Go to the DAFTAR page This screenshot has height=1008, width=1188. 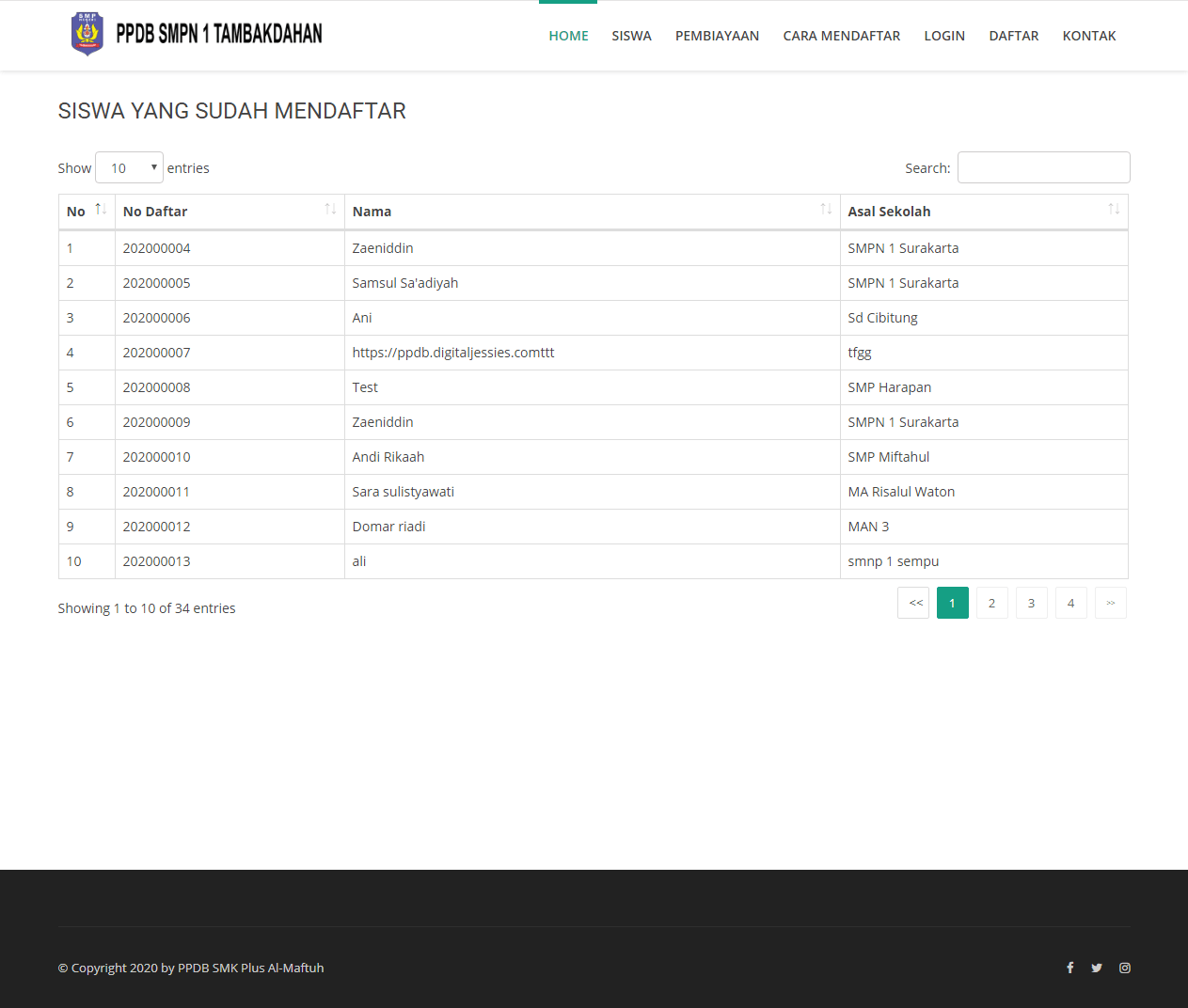1013,36
